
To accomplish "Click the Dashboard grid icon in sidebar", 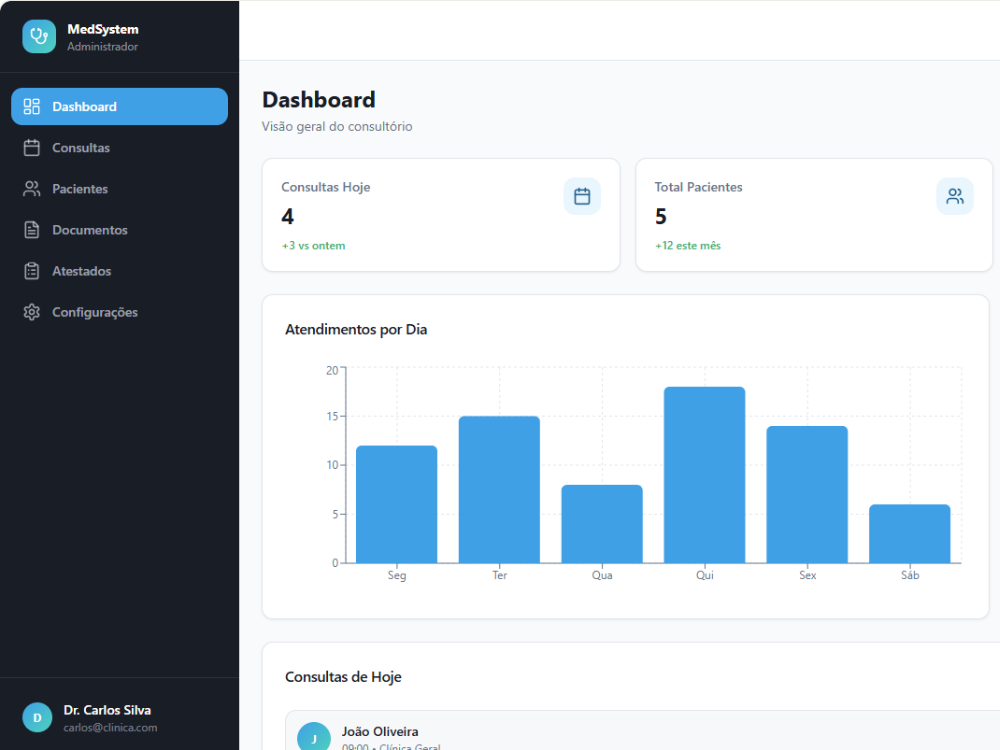I will [x=32, y=107].
